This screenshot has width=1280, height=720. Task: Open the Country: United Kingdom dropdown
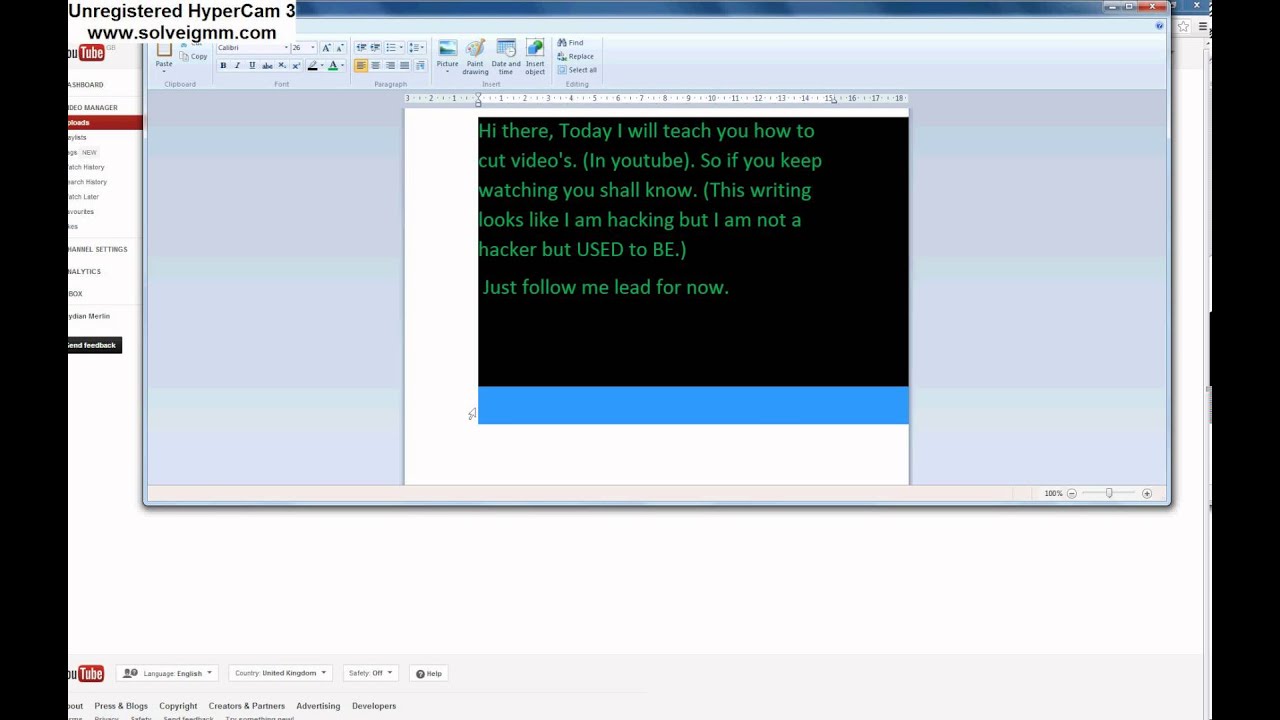pos(280,673)
